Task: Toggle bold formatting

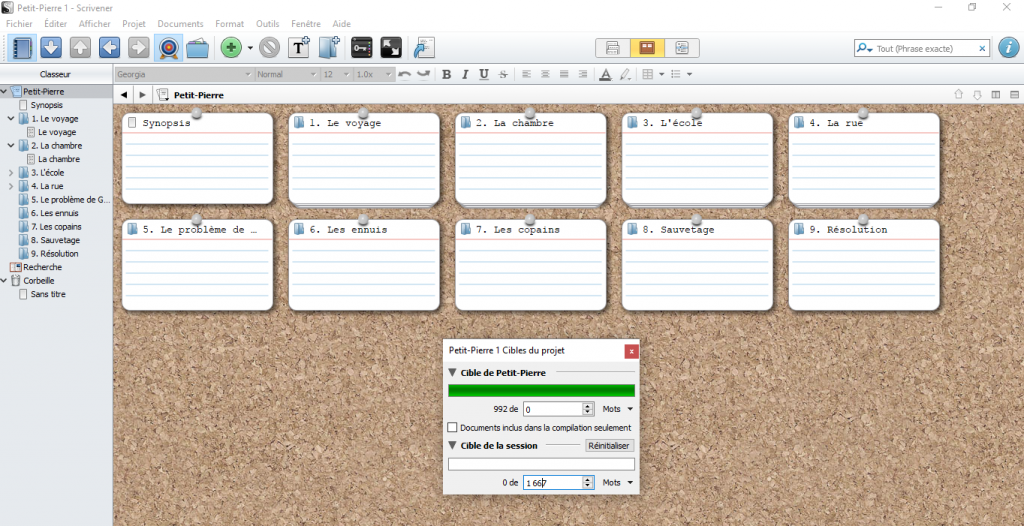Action: (447, 74)
